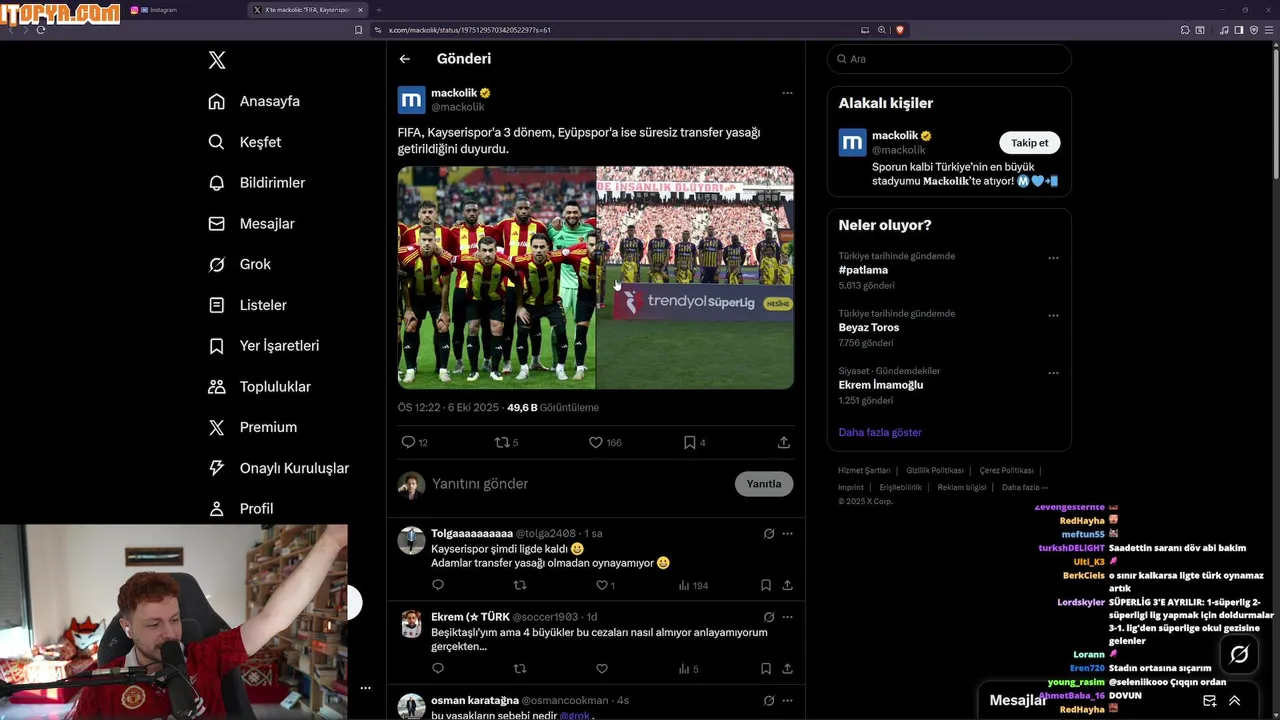Open a new browser tab with plus
The height and width of the screenshot is (720, 1280).
coord(379,10)
